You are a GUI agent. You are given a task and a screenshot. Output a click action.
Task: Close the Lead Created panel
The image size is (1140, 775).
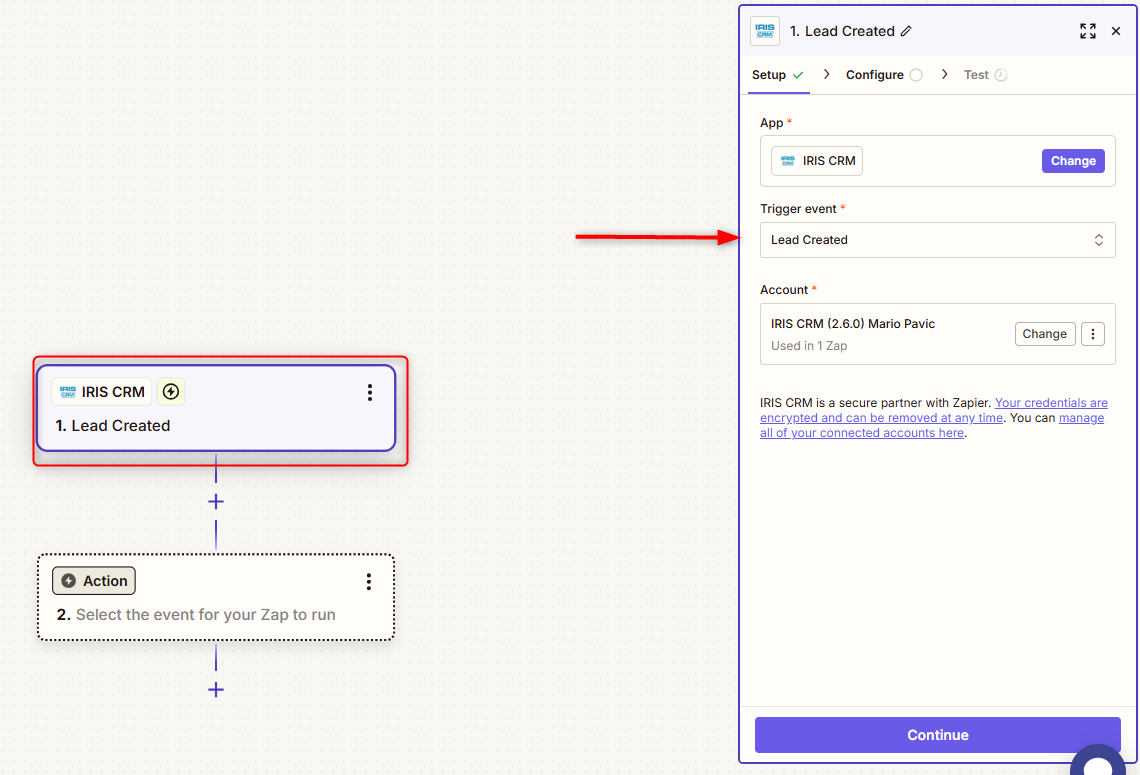click(1116, 31)
